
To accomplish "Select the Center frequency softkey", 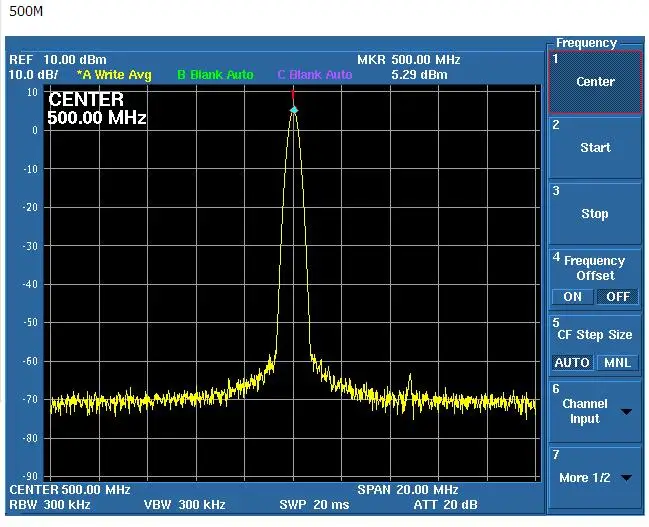I will point(595,82).
